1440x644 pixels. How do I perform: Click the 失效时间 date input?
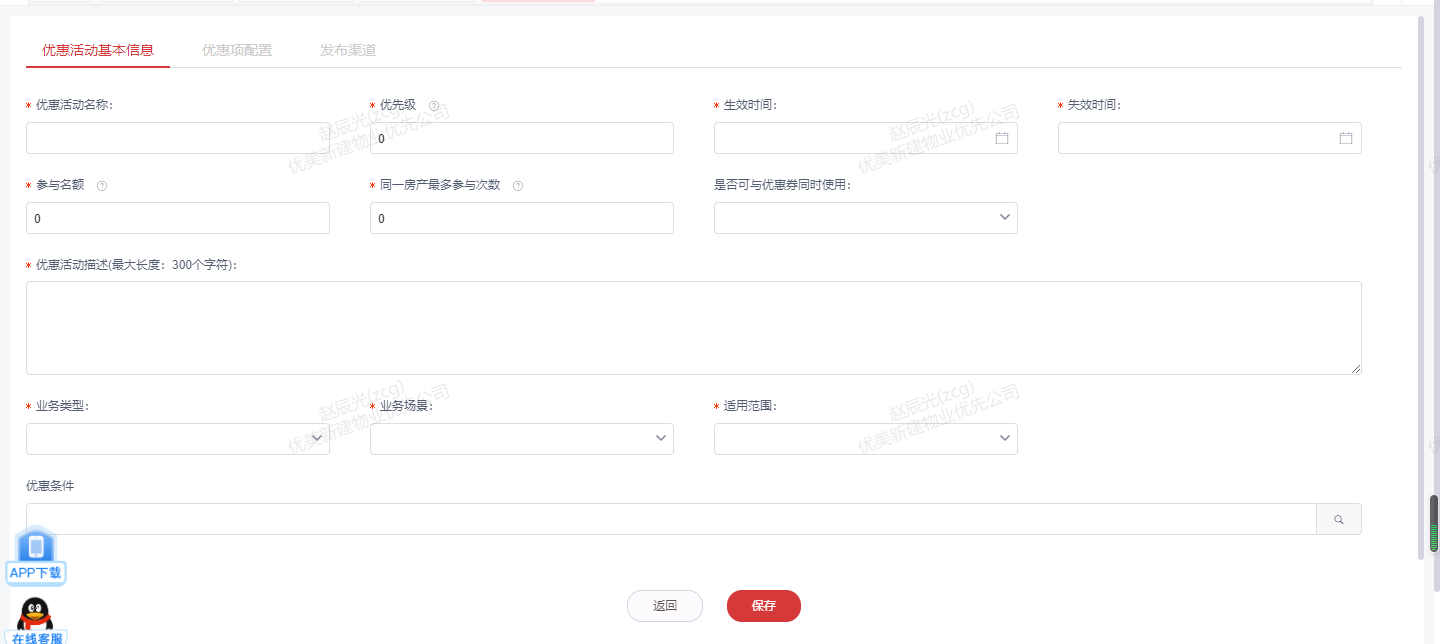click(x=1210, y=138)
